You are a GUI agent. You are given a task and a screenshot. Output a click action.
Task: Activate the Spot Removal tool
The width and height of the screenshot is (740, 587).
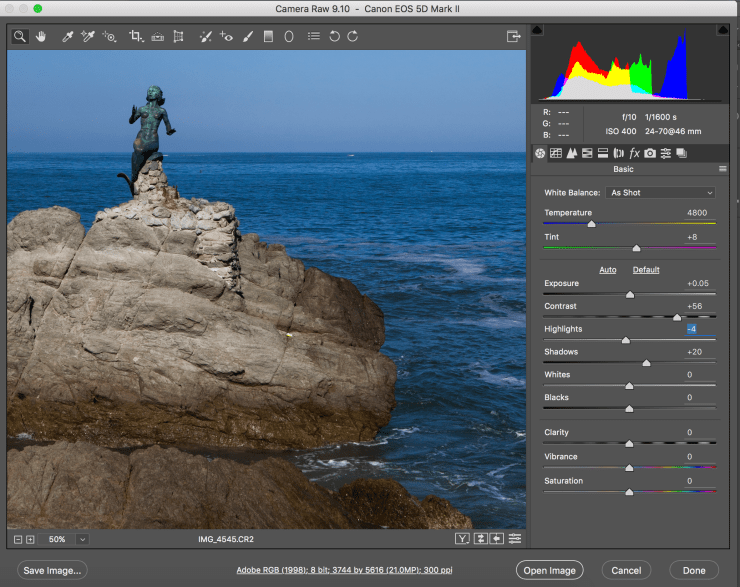coord(204,36)
